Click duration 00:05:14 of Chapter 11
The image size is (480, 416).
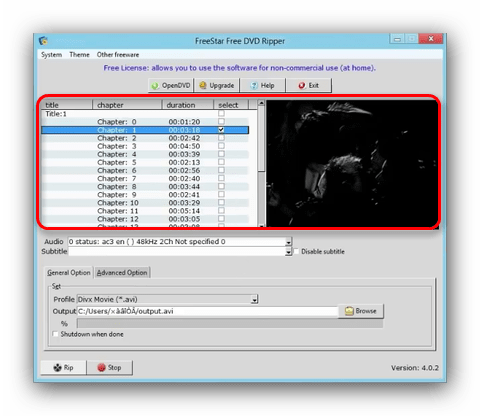(184, 211)
